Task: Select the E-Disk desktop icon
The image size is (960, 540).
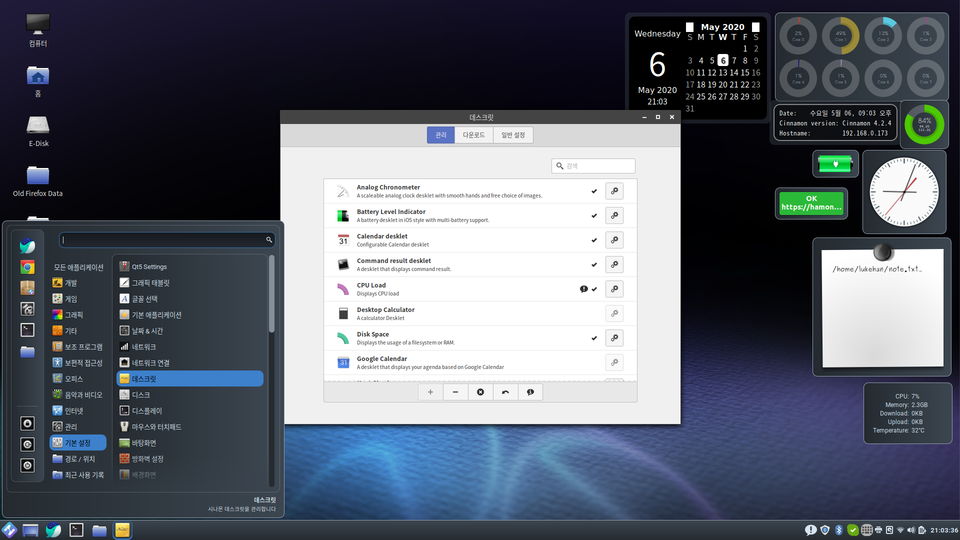Action: coord(38,130)
